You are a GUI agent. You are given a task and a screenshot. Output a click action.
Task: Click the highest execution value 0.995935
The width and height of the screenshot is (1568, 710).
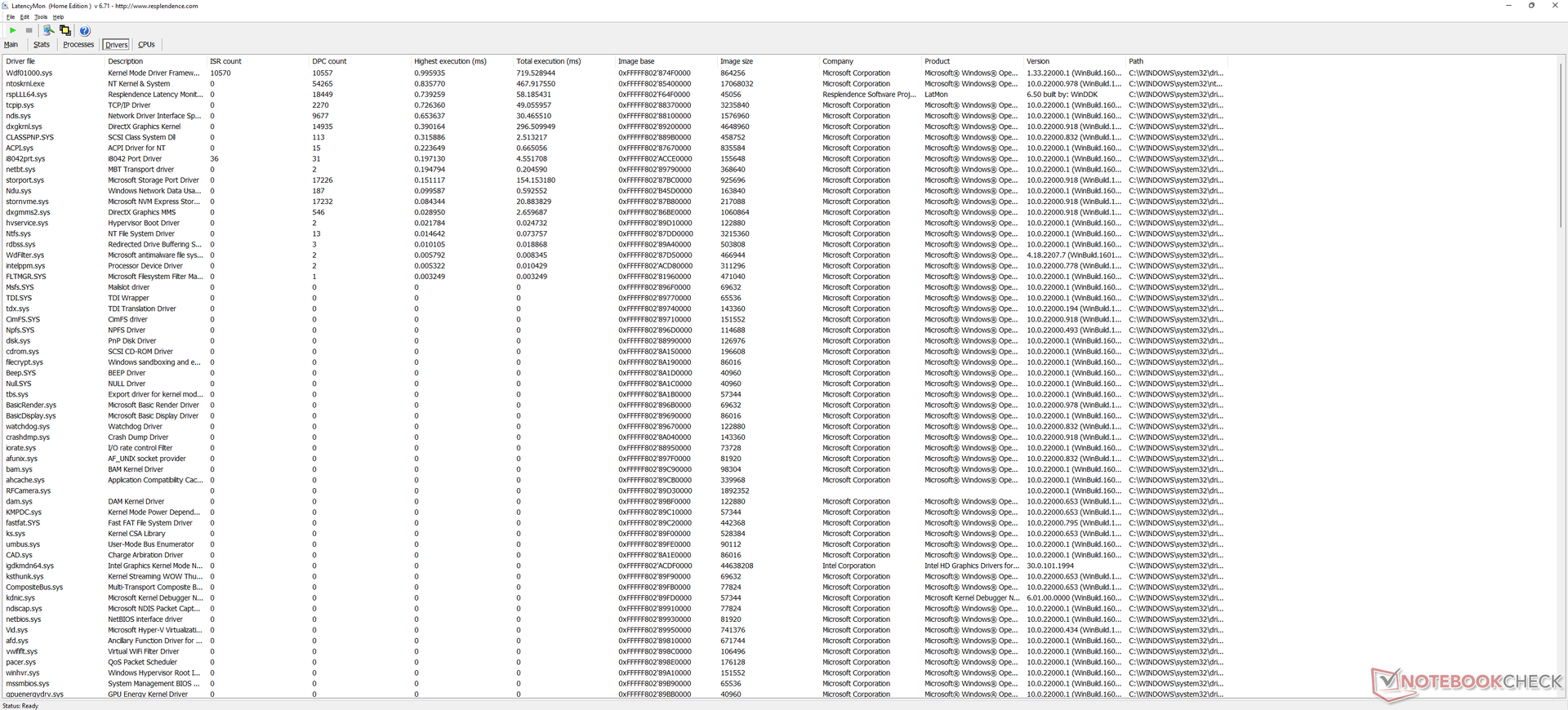tap(430, 73)
